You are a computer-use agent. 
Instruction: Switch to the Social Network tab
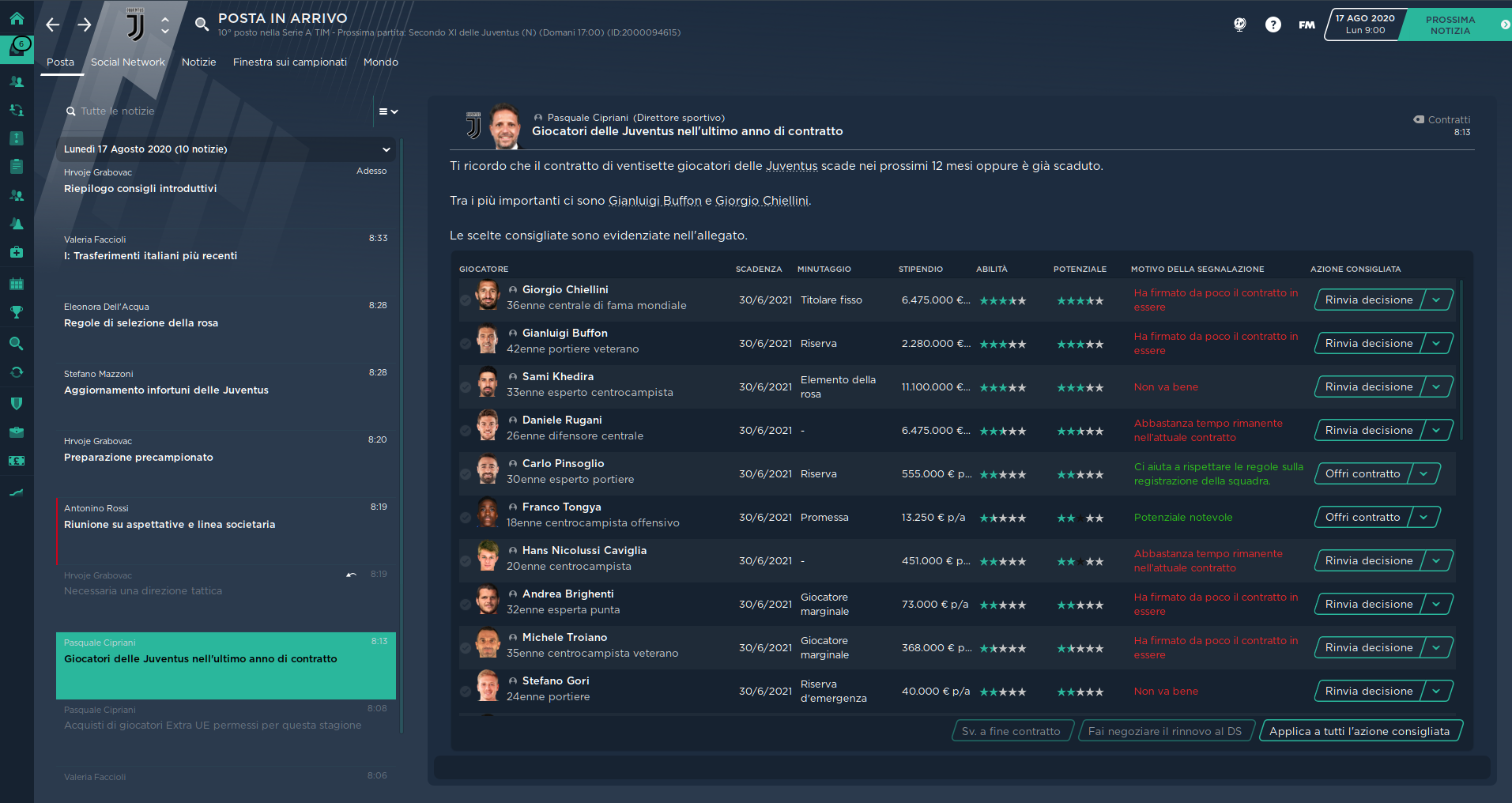[127, 62]
